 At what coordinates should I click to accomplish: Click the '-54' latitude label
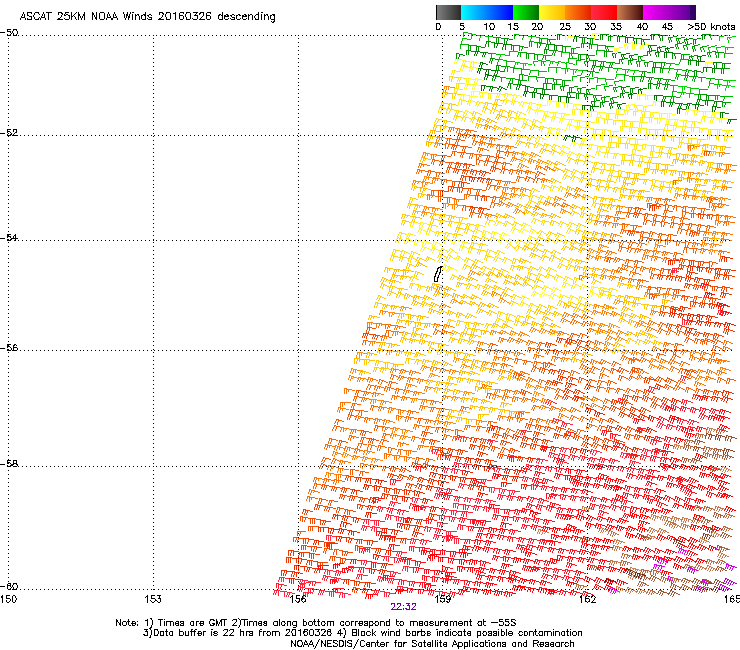click(x=9, y=237)
